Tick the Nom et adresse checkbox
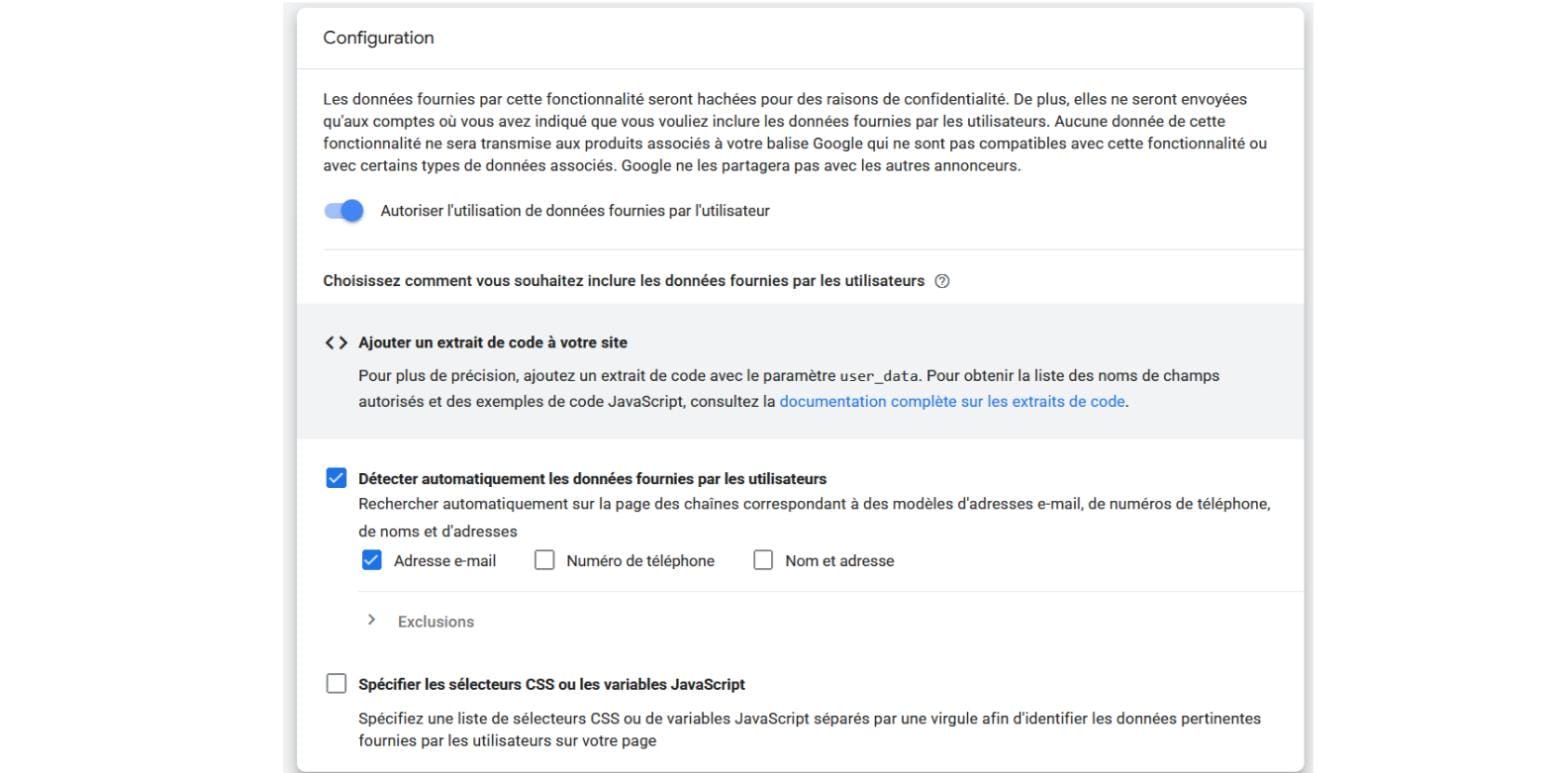Screen dimensions: 1547x773 [763, 561]
